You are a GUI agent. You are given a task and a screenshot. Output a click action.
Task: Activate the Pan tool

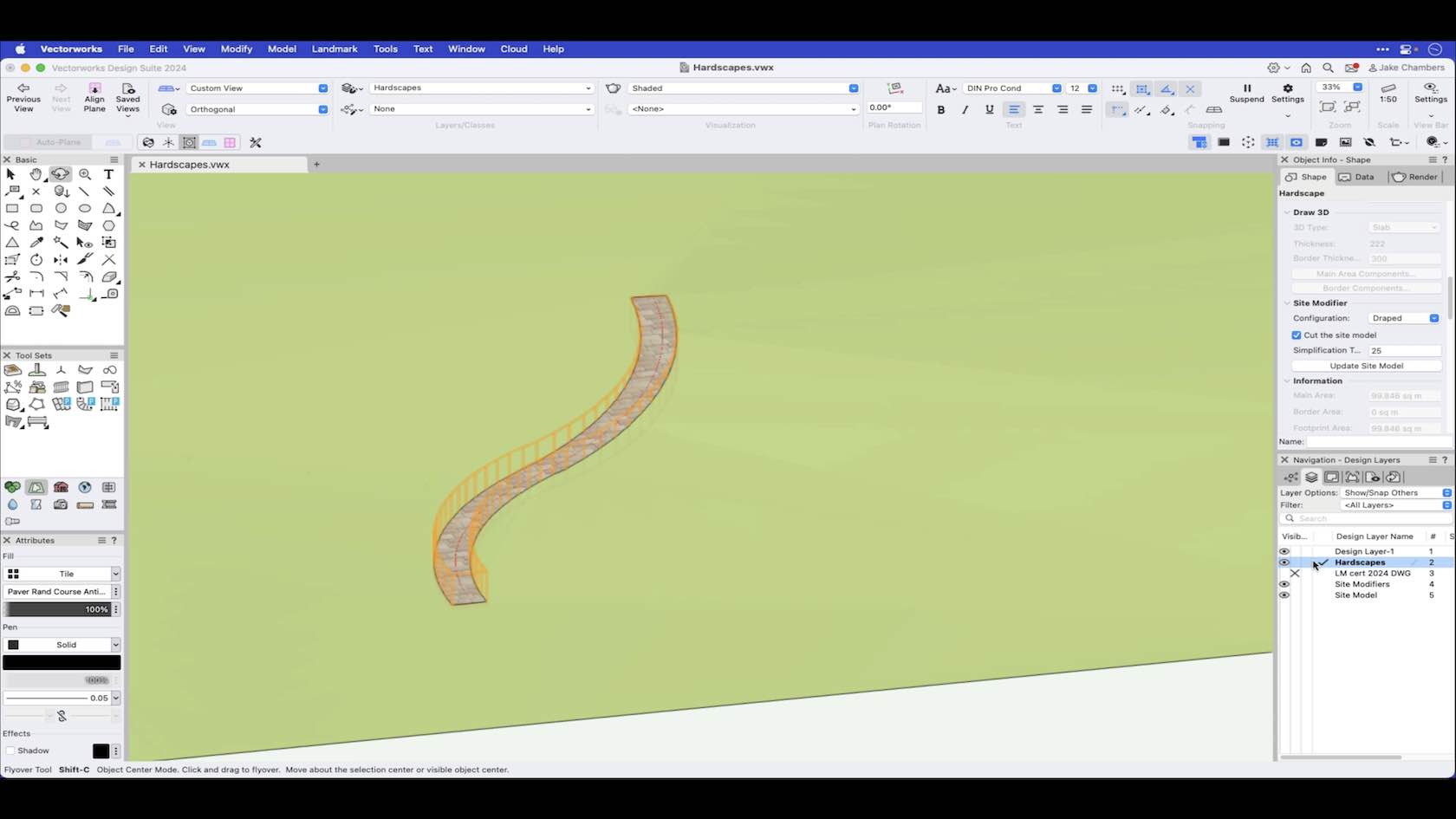36,175
